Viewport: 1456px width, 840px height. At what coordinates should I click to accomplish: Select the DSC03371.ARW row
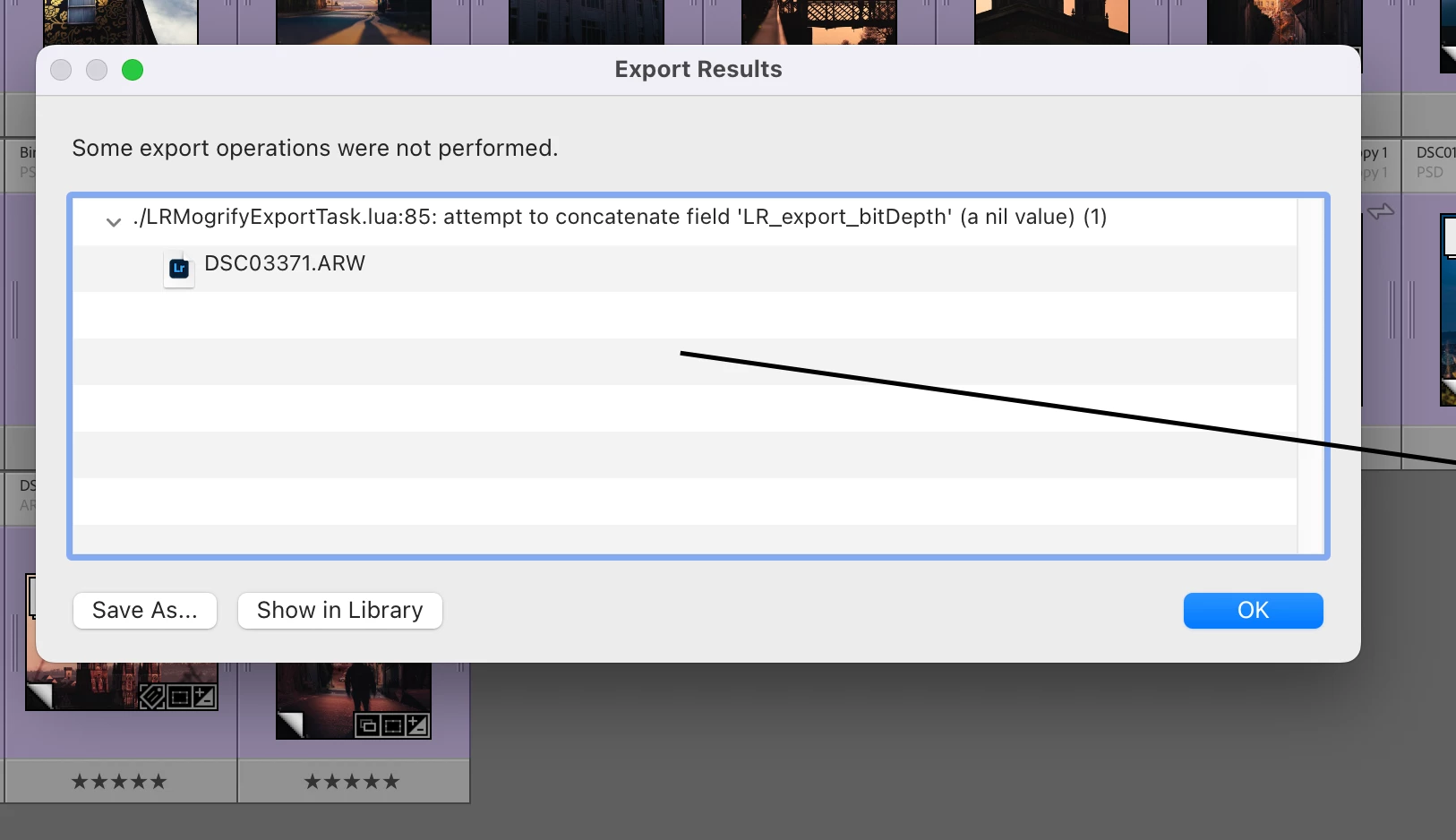(x=684, y=268)
